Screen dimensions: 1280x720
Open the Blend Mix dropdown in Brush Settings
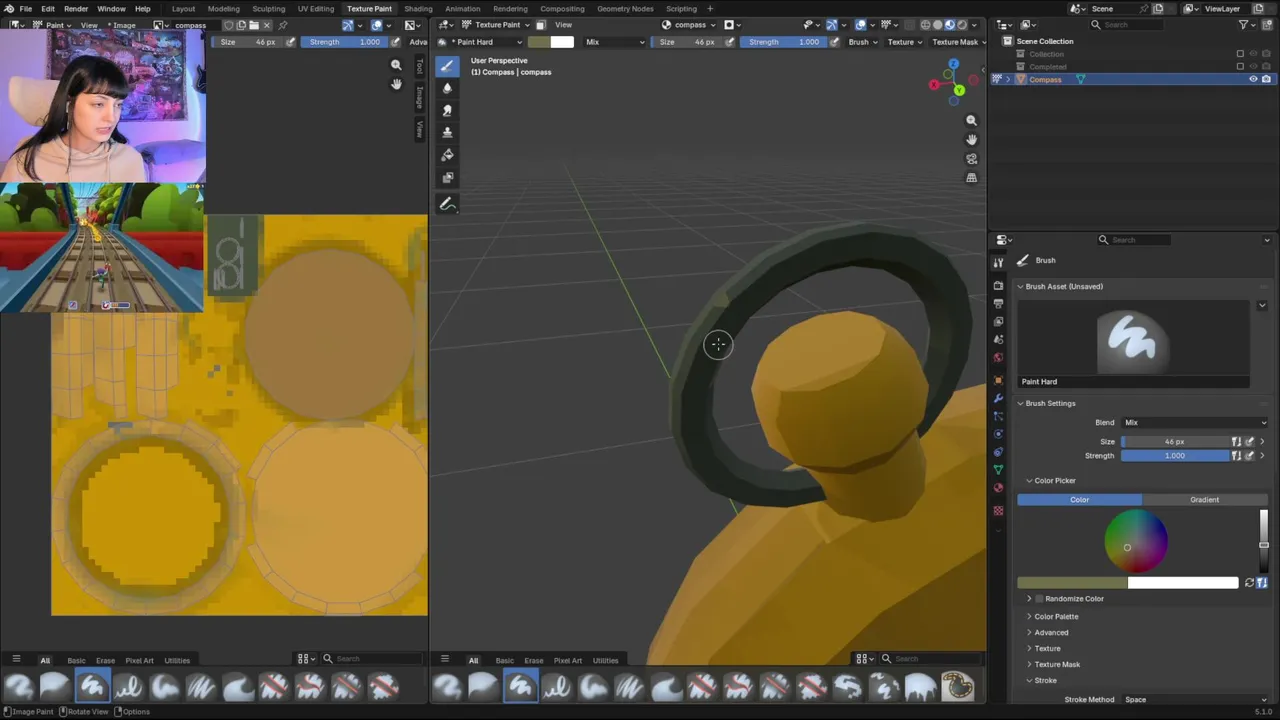pos(1194,422)
